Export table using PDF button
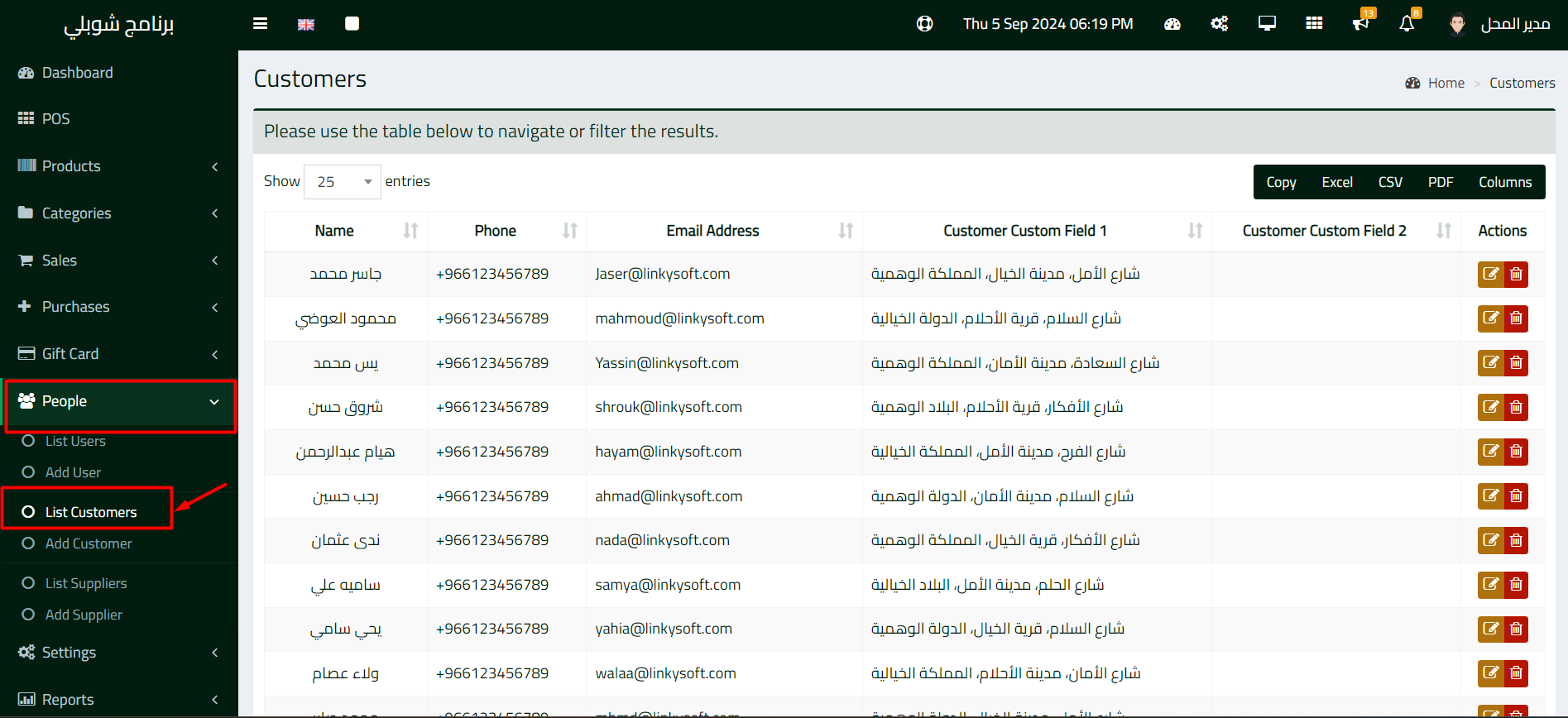This screenshot has width=1568, height=718. point(1441,182)
